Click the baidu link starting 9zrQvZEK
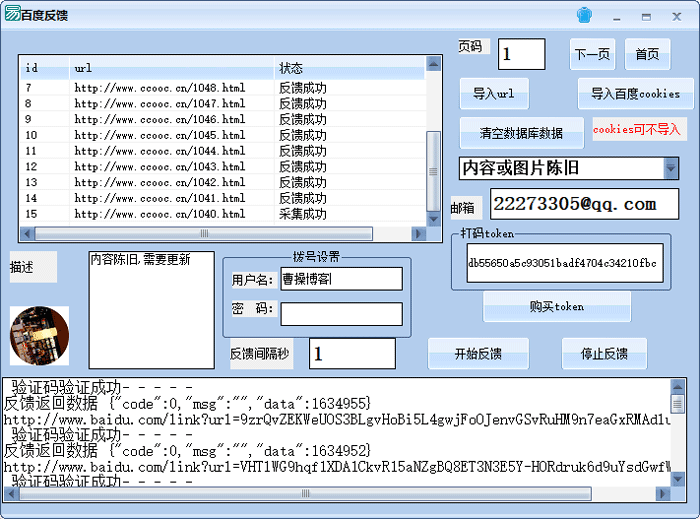The image size is (700, 519). click(x=337, y=419)
